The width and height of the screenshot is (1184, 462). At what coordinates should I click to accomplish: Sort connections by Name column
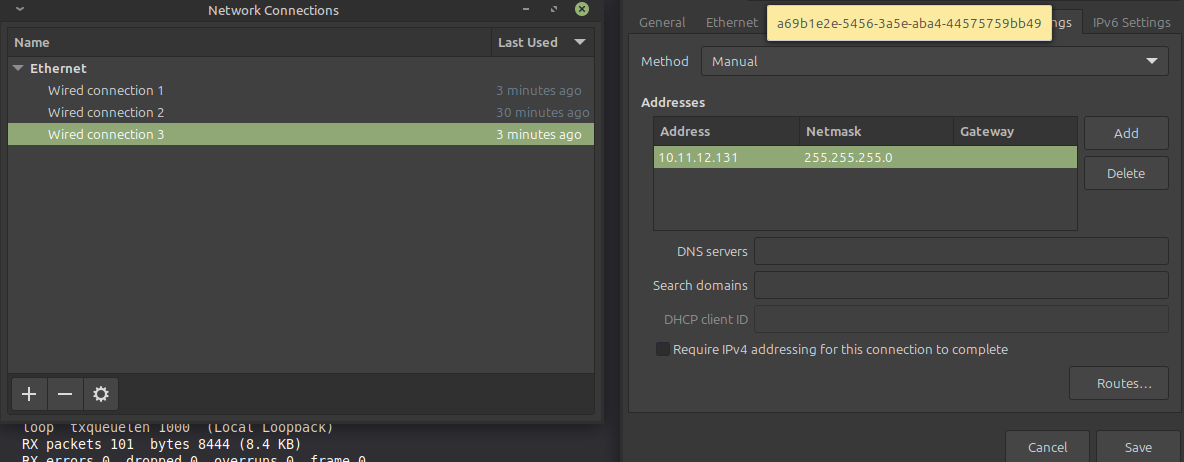pyautogui.click(x=249, y=42)
